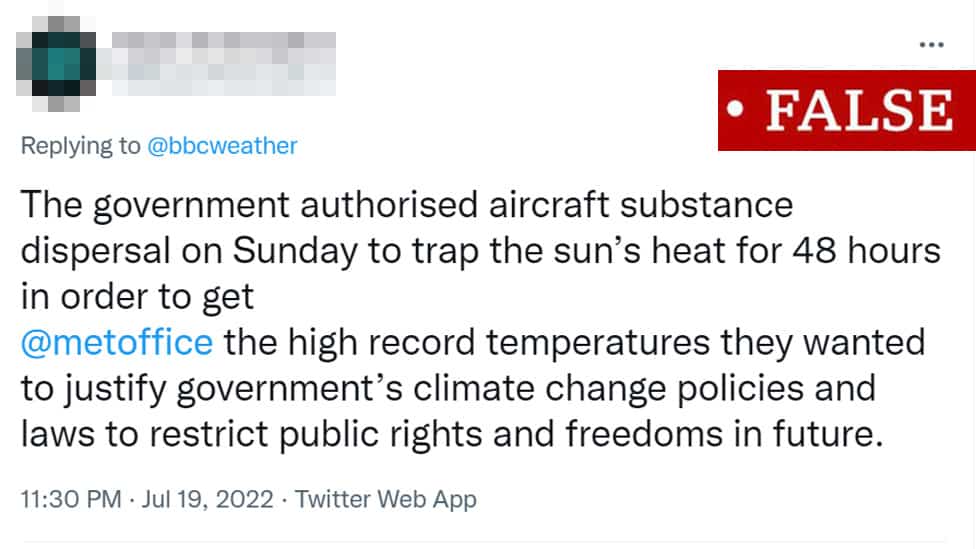Click the "Replying to" text

tap(81, 146)
